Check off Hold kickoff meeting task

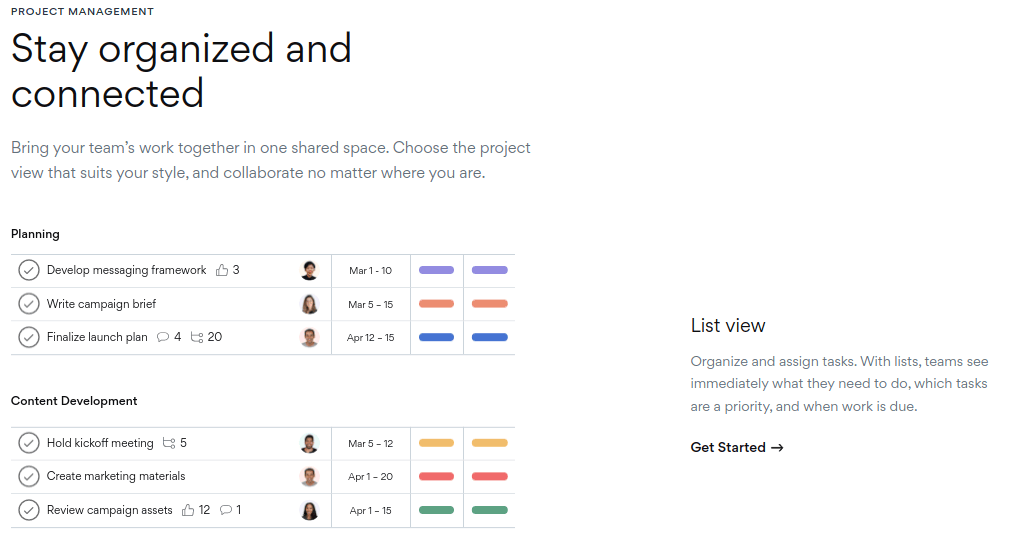tap(29, 443)
